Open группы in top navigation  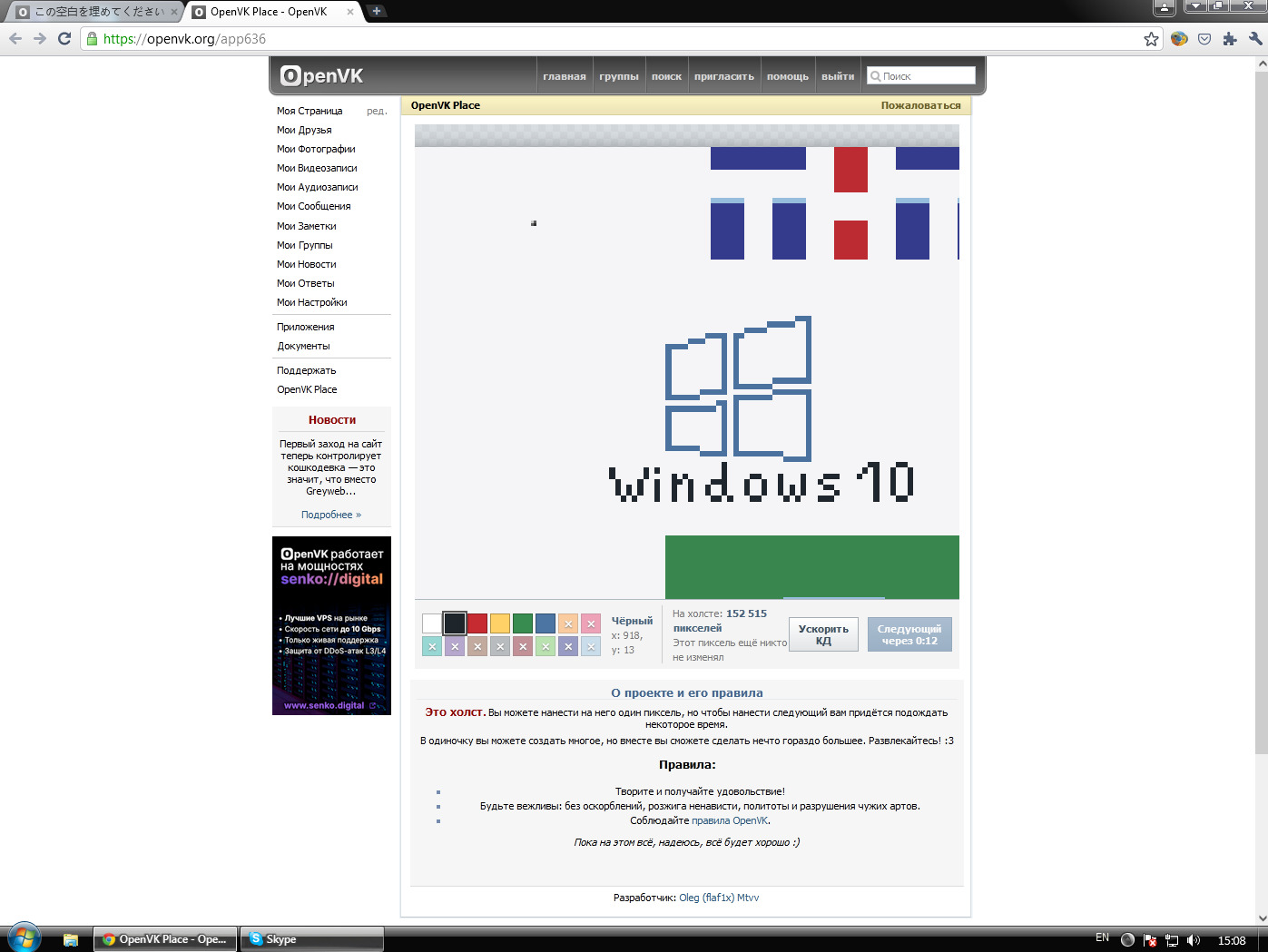(x=619, y=76)
